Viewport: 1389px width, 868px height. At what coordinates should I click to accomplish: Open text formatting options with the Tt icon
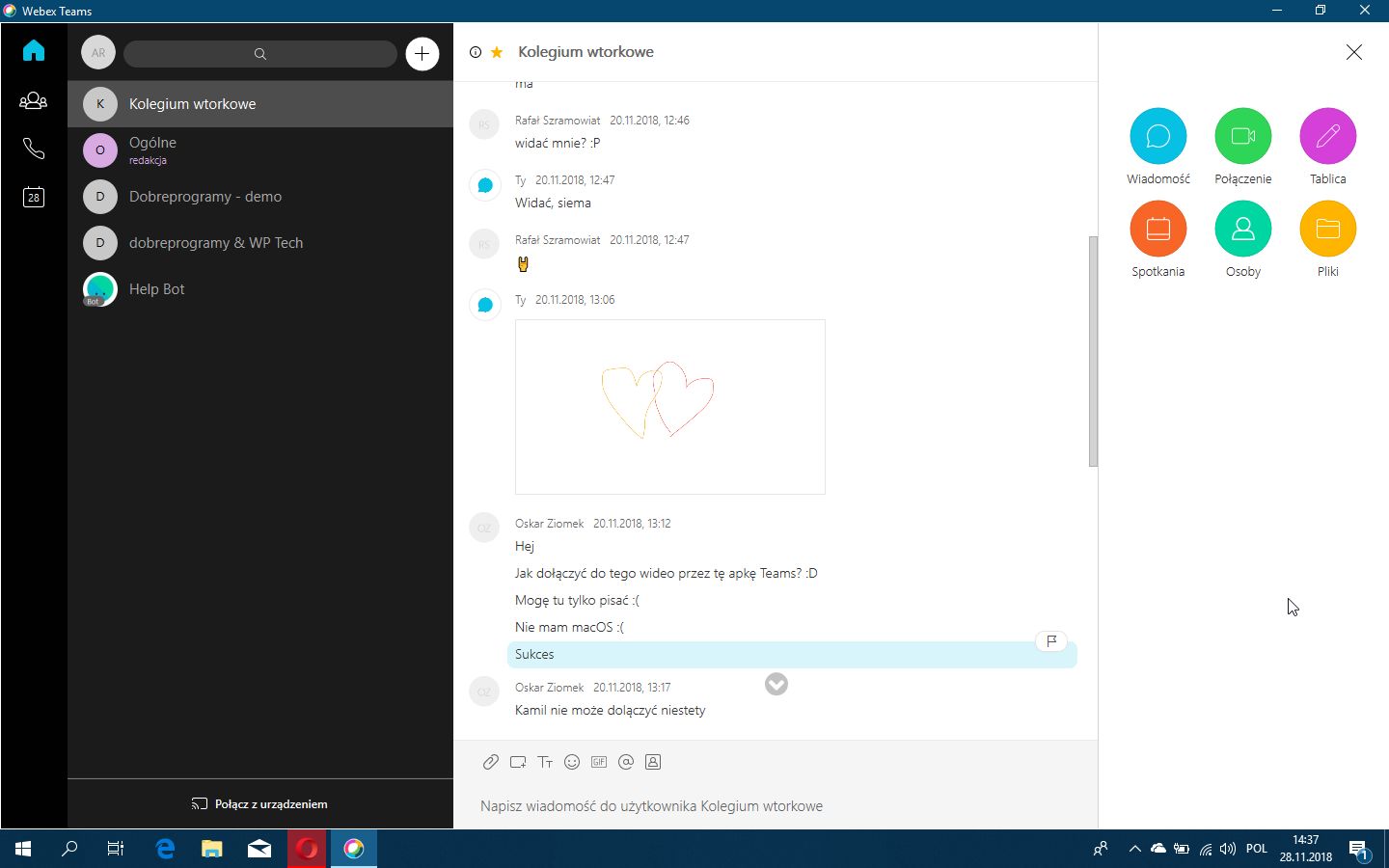tap(545, 762)
